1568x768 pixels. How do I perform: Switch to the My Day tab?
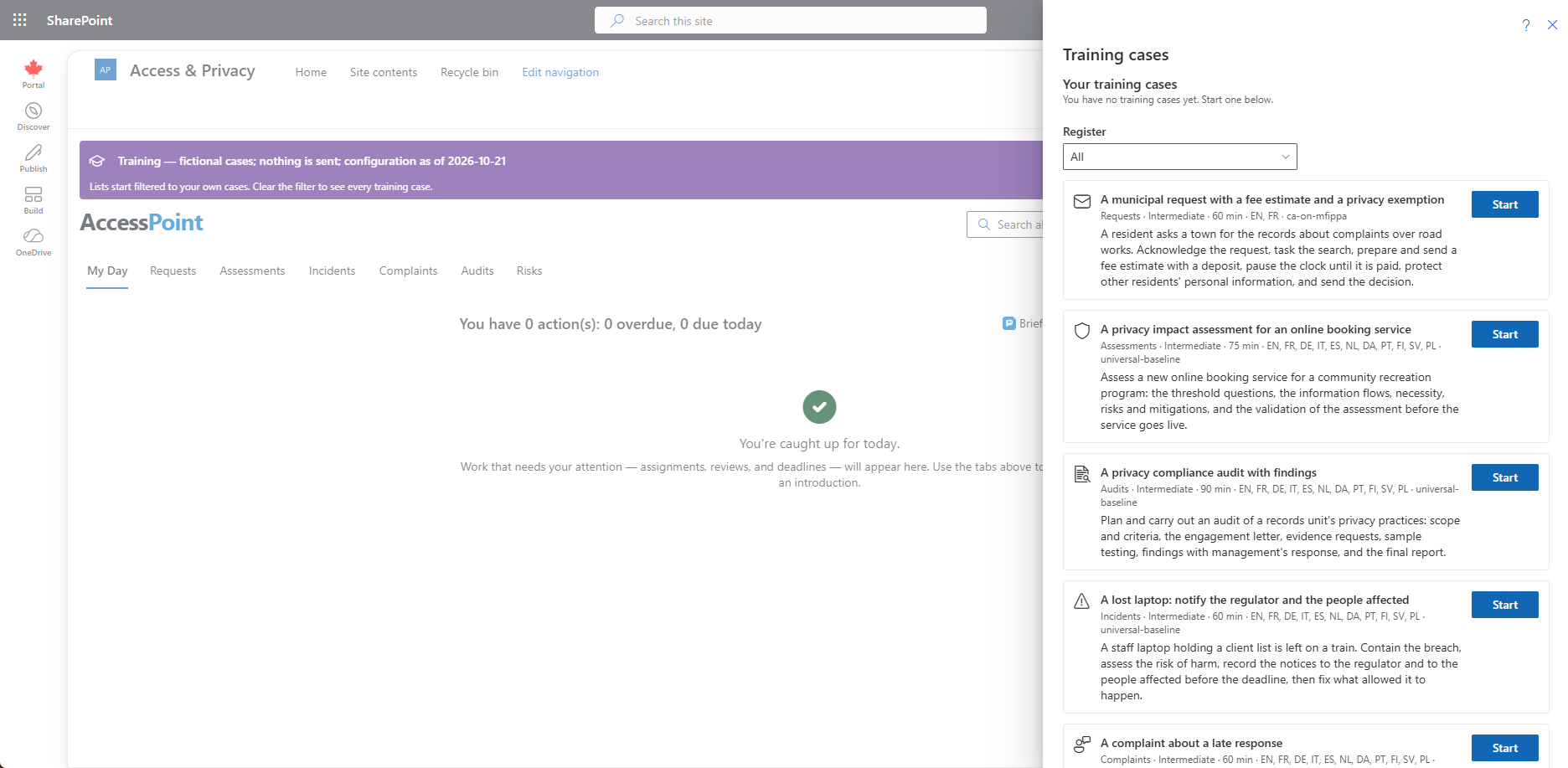107,271
